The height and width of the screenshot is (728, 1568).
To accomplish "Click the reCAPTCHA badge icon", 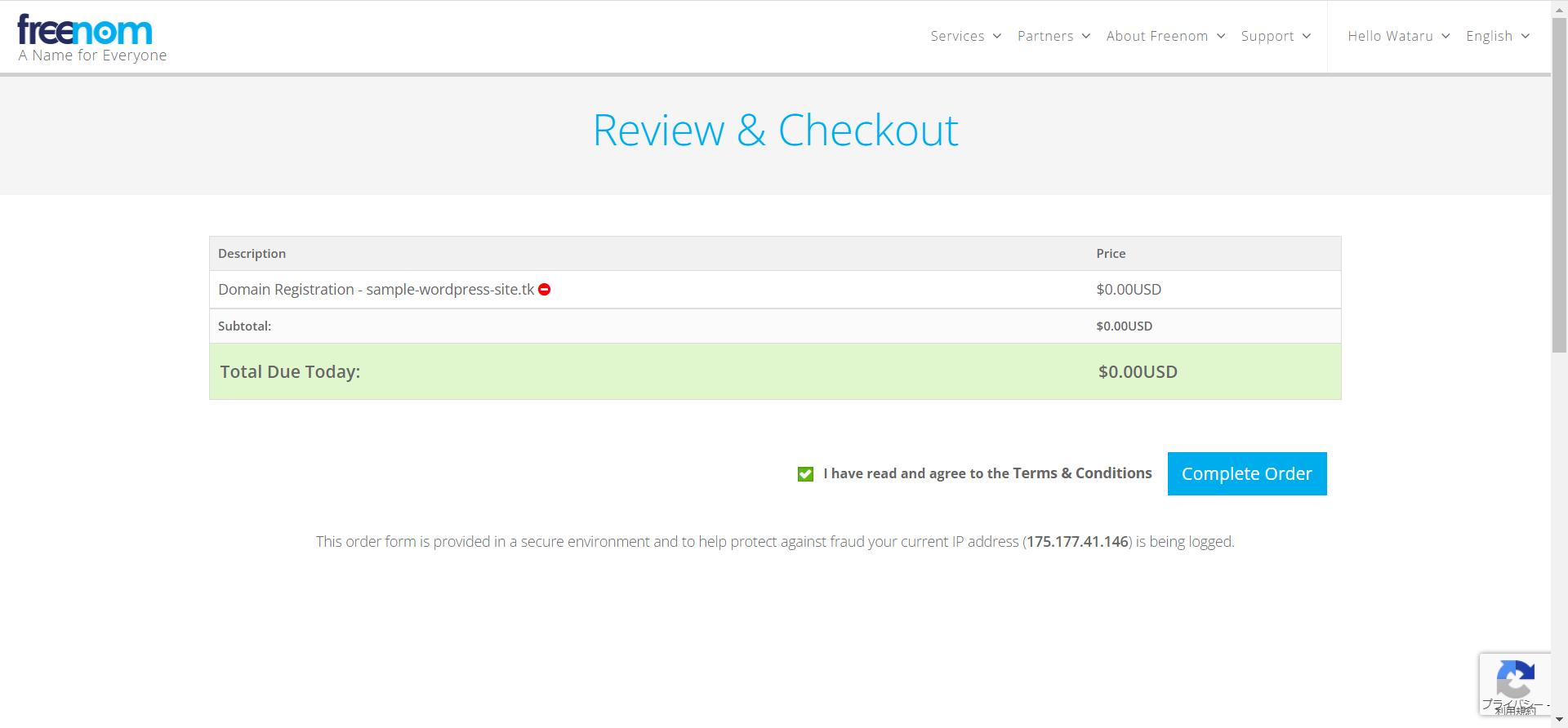I will coord(1515,679).
